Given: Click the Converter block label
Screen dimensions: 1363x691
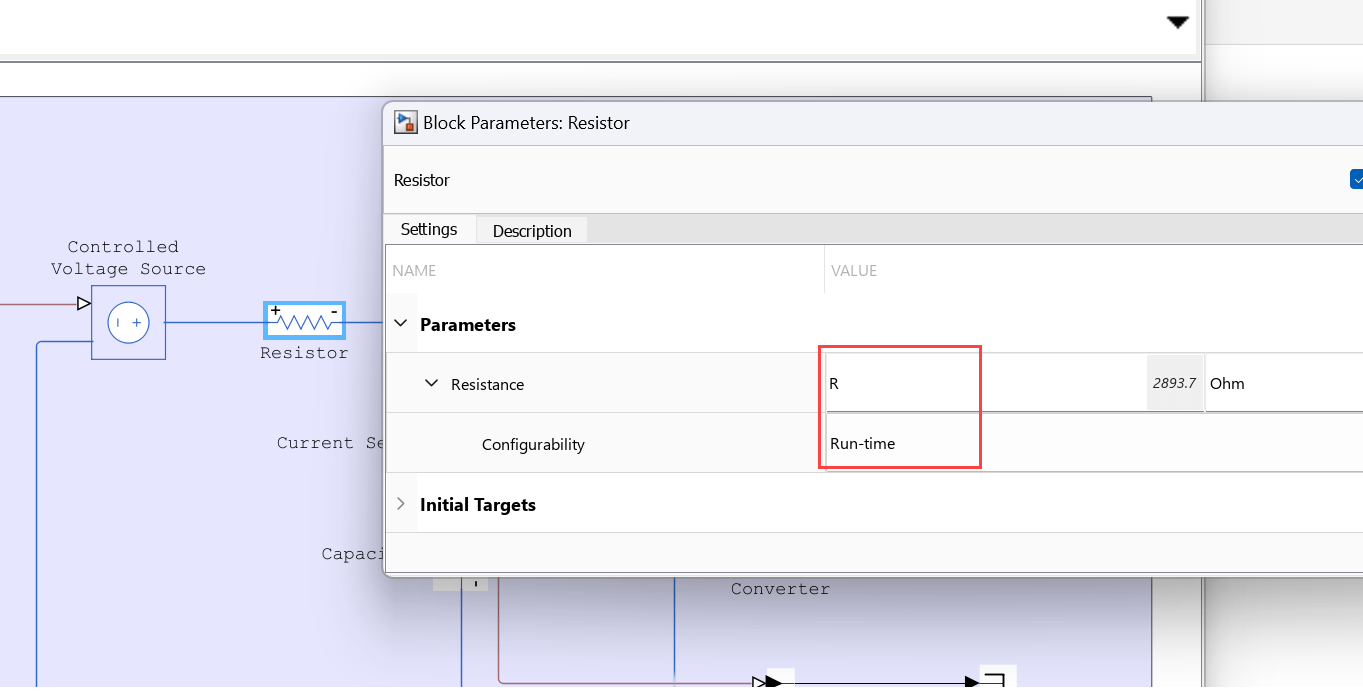Looking at the screenshot, I should (x=780, y=589).
